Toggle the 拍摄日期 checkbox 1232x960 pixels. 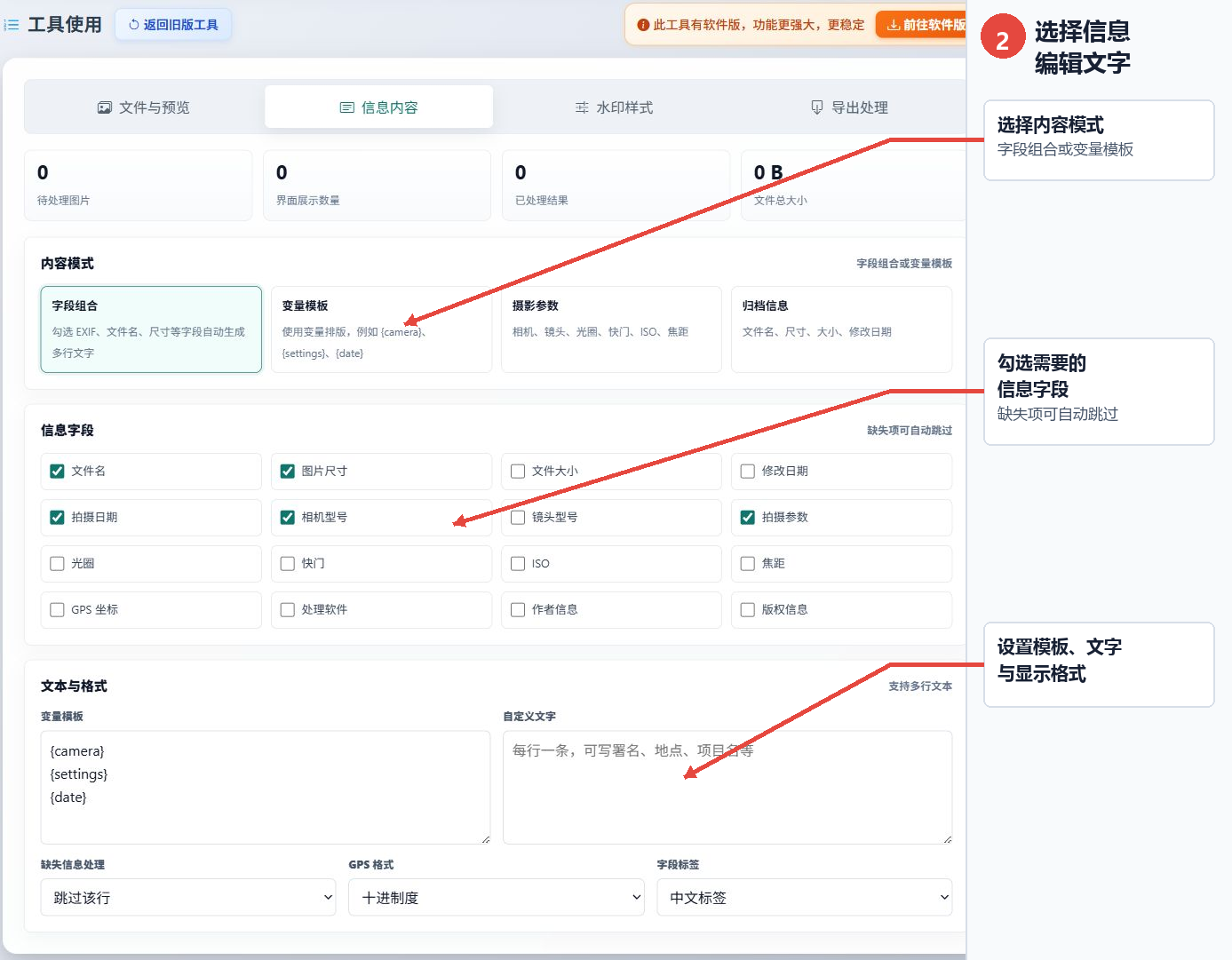click(58, 518)
